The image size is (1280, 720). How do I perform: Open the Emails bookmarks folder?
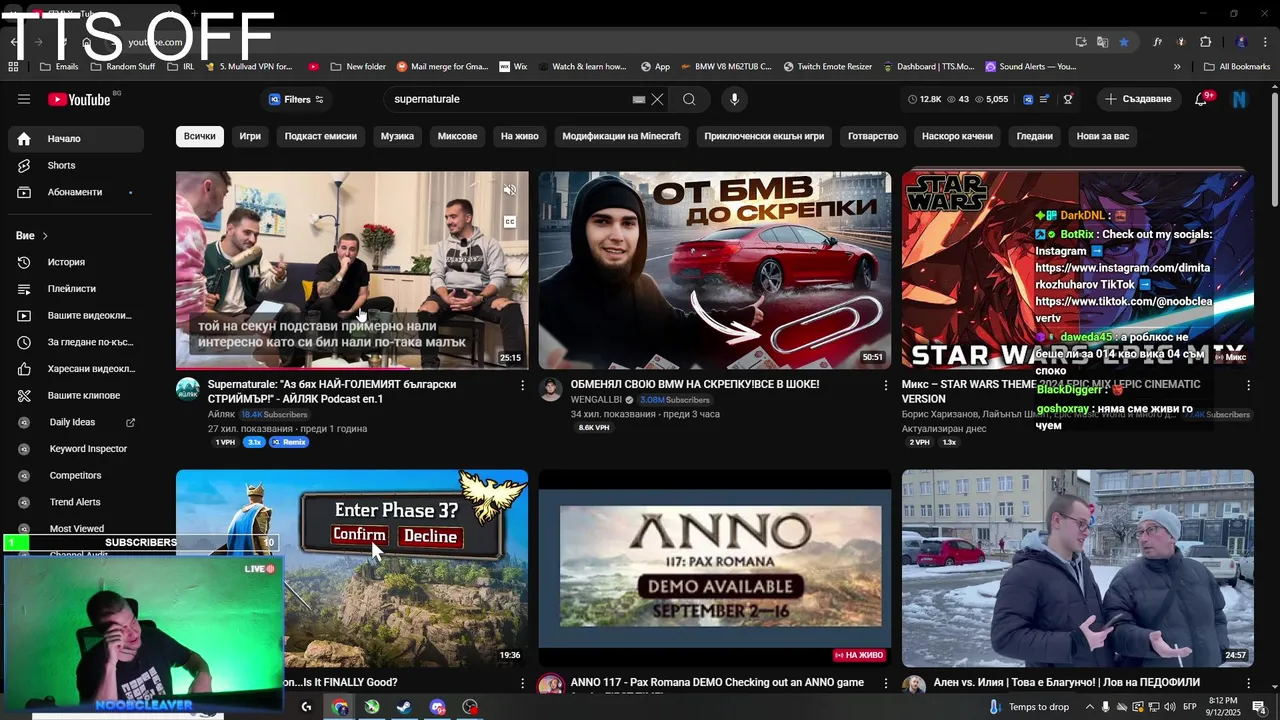[59, 67]
